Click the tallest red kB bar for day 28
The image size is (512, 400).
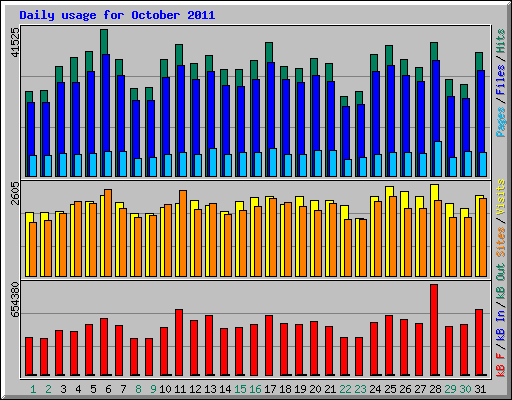pyautogui.click(x=434, y=330)
